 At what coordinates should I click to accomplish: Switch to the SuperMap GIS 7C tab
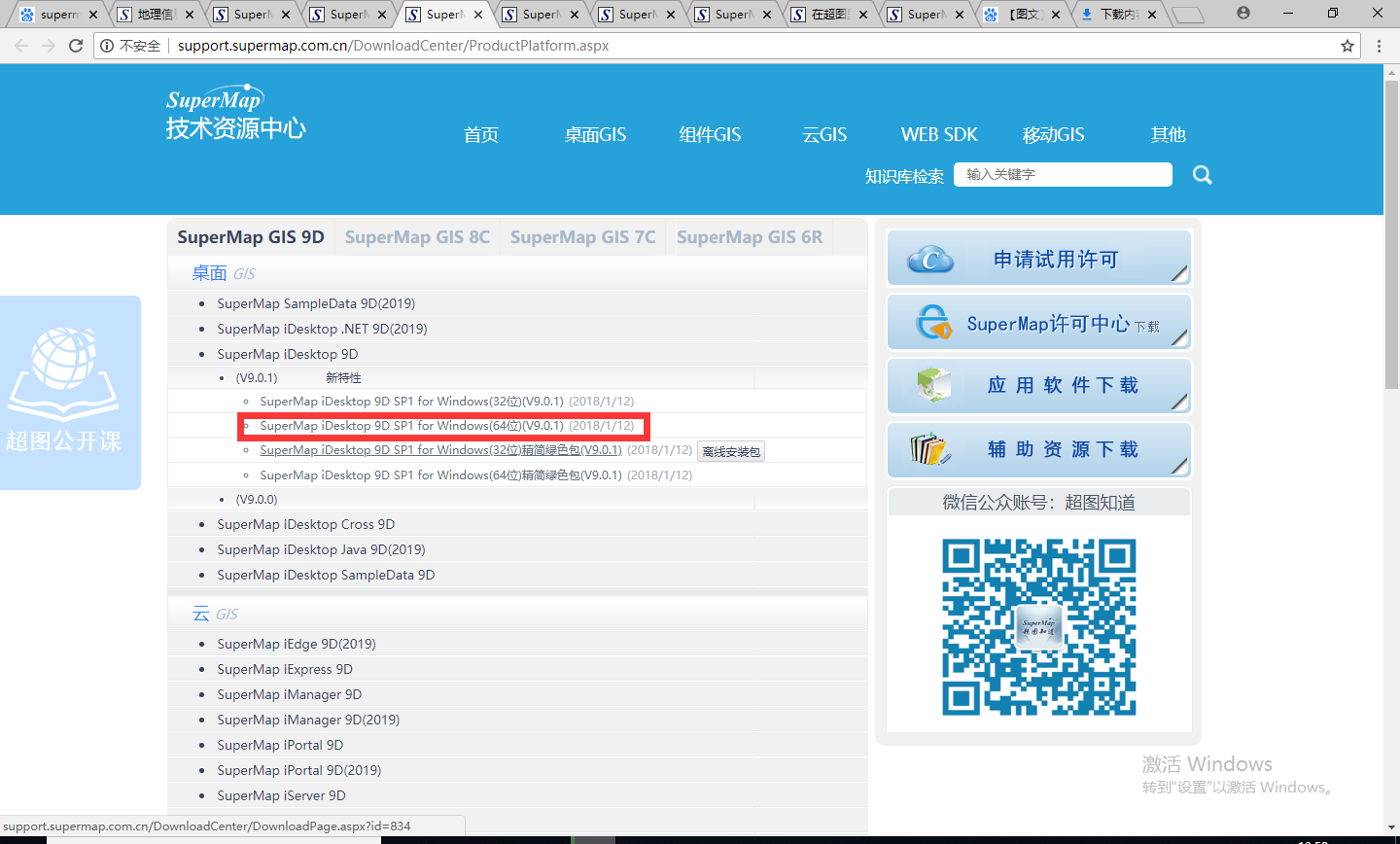[x=583, y=237]
